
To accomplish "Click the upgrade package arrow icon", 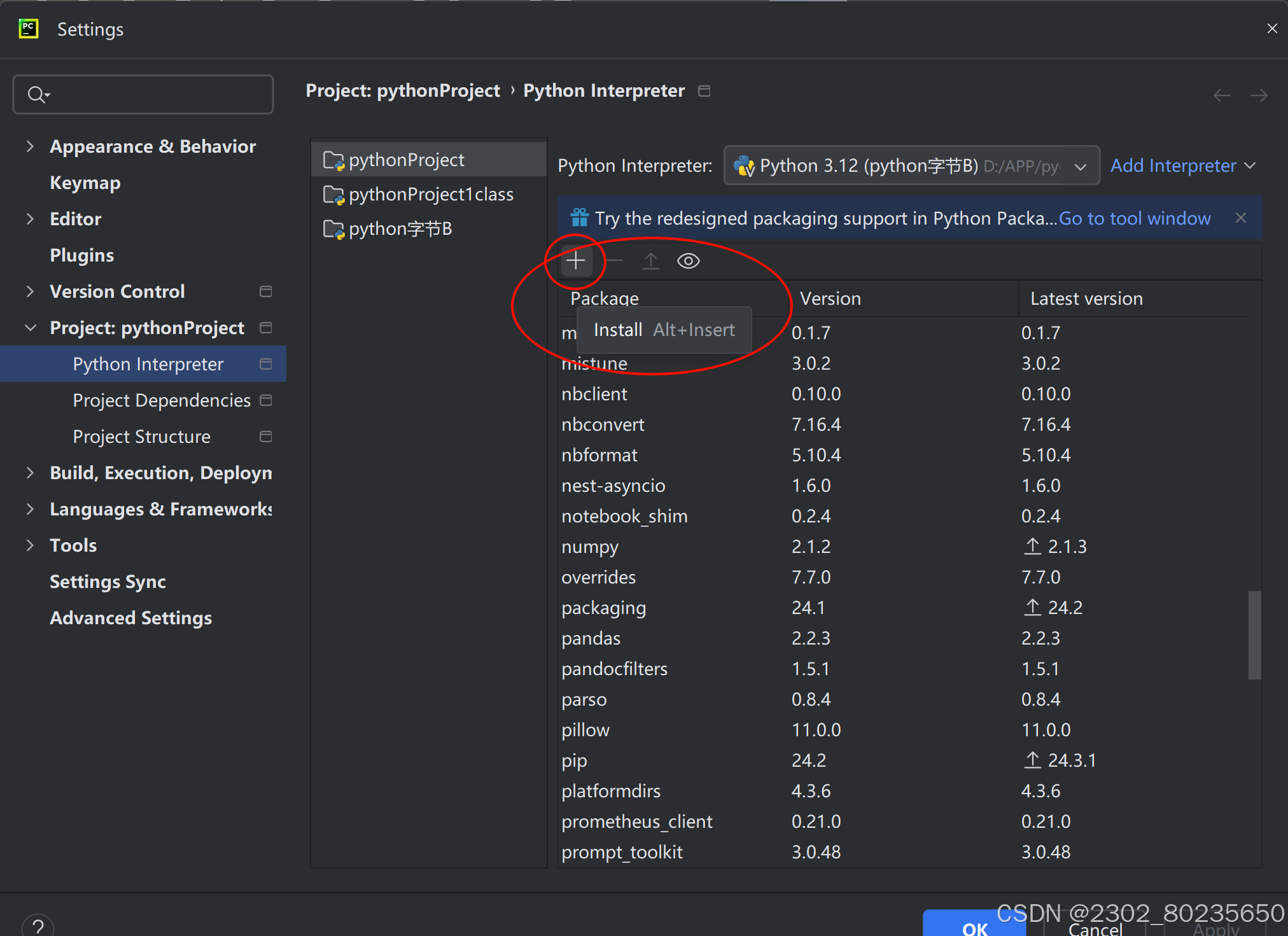I will [650, 261].
